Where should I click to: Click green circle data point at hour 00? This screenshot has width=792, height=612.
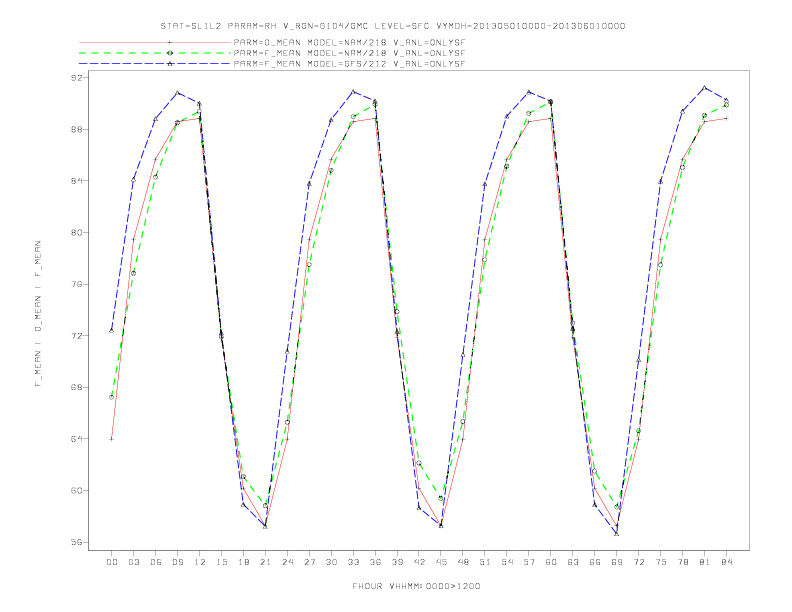pyautogui.click(x=112, y=397)
